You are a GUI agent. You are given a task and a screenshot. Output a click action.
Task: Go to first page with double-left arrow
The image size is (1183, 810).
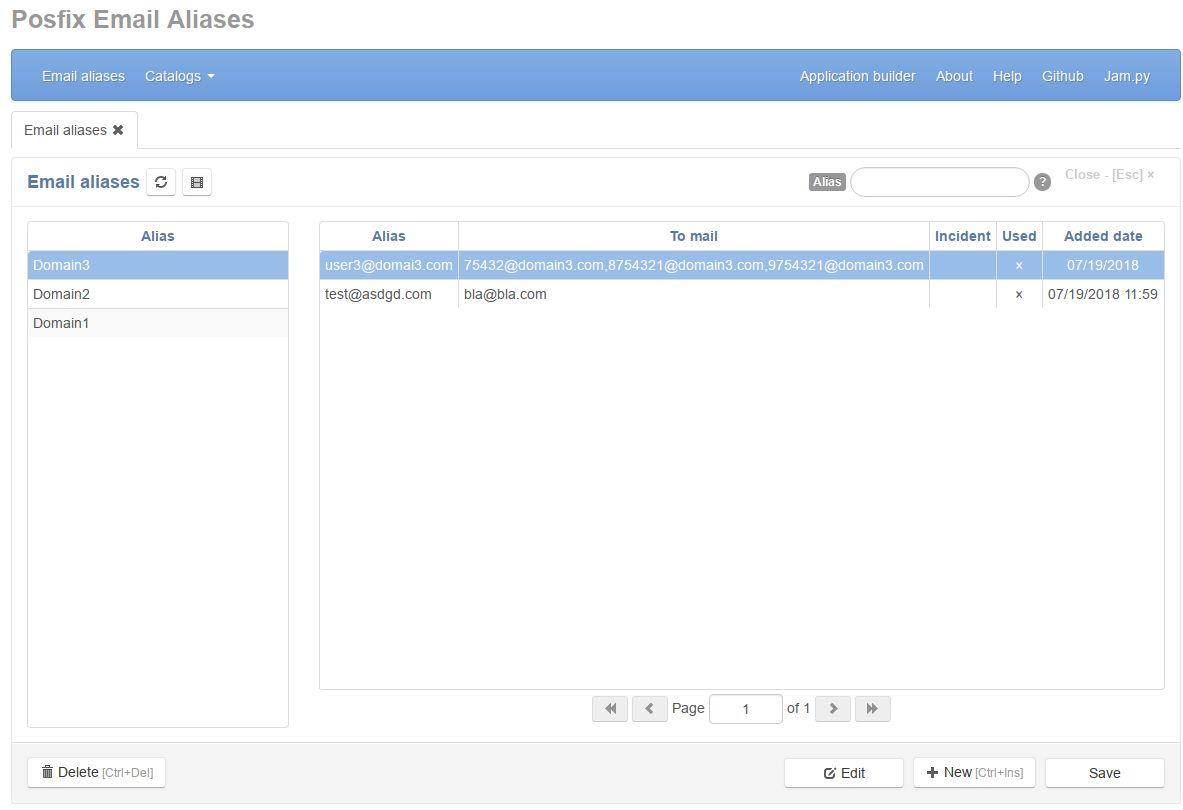(610, 708)
